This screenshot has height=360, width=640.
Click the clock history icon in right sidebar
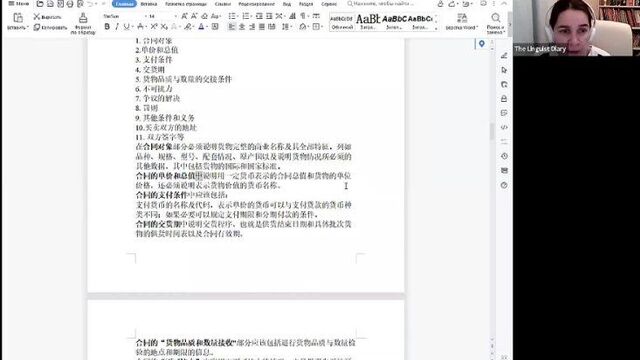pos(504,156)
